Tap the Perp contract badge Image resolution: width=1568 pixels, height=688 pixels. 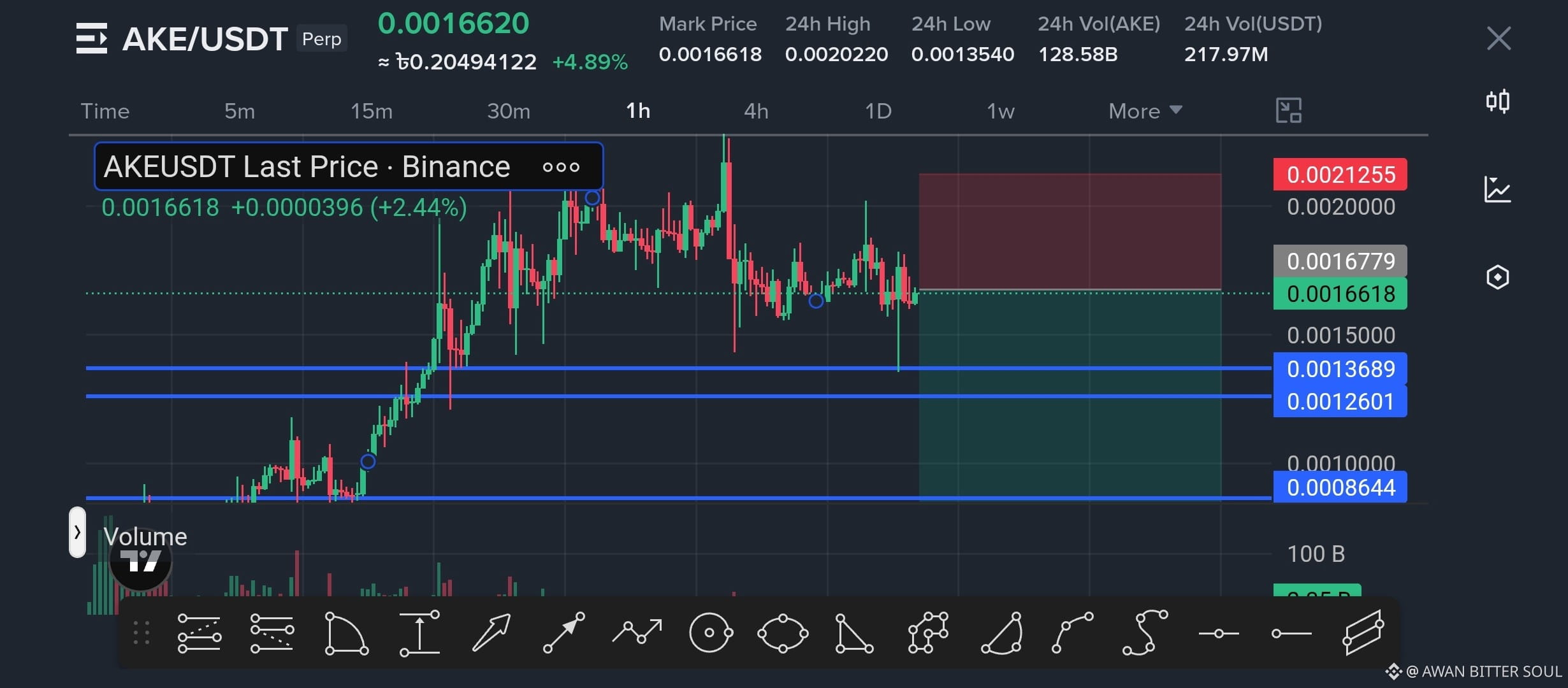[322, 39]
